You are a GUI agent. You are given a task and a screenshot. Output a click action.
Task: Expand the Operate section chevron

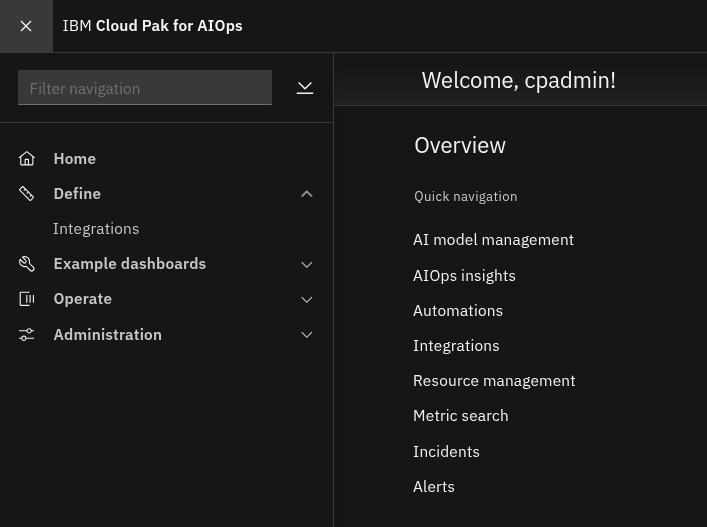point(307,299)
